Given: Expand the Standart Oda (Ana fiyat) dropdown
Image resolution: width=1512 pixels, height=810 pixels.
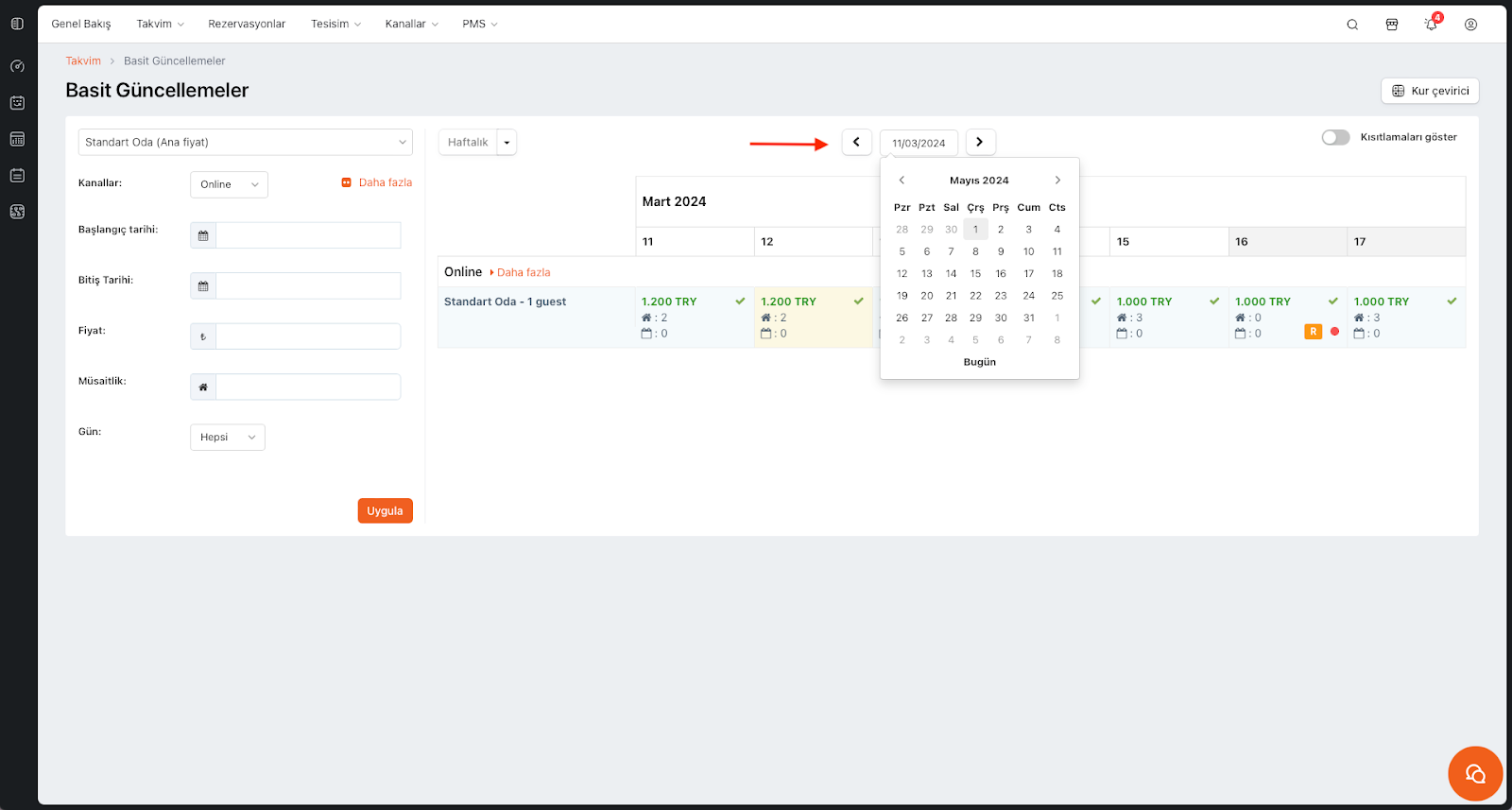Looking at the screenshot, I should [x=245, y=142].
